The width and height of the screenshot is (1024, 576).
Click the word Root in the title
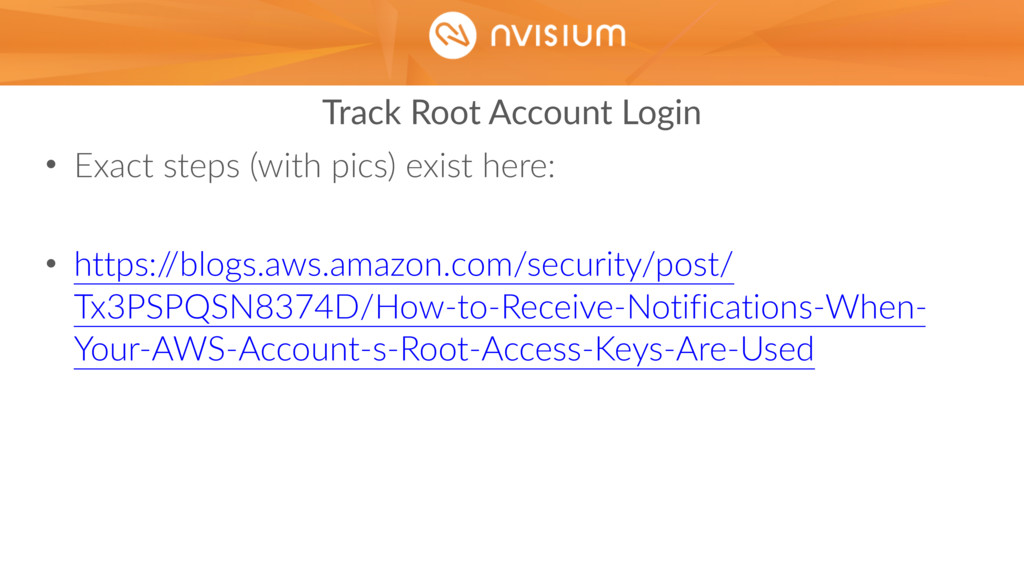[445, 113]
